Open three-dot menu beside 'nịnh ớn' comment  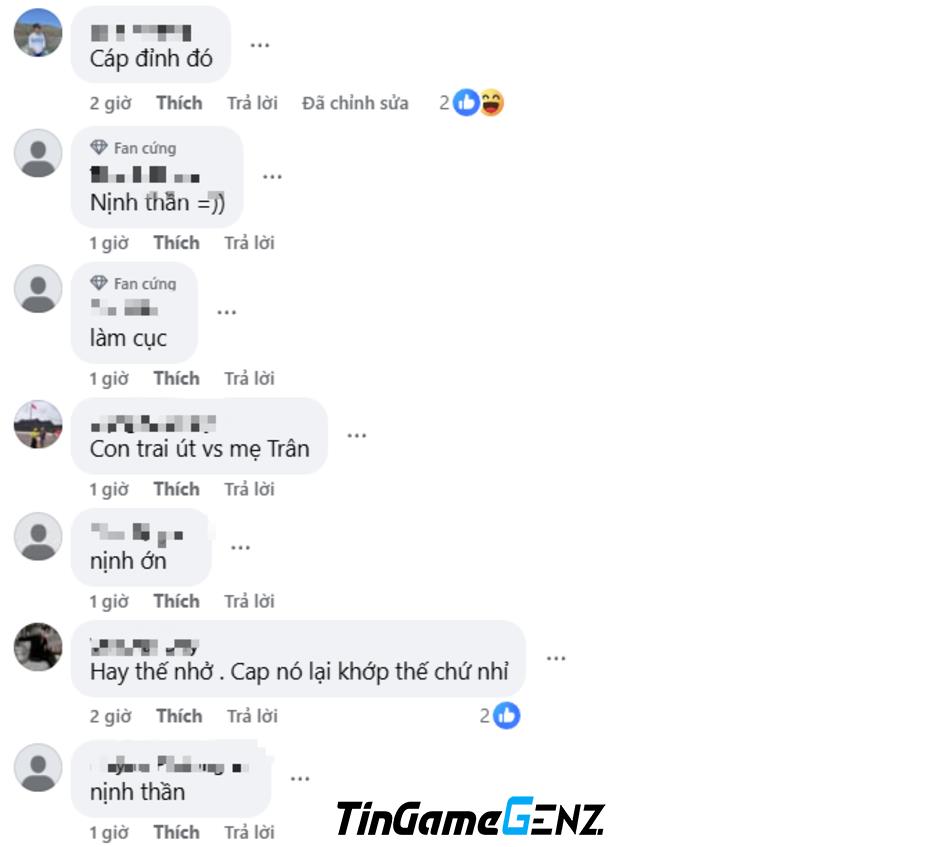(x=240, y=547)
